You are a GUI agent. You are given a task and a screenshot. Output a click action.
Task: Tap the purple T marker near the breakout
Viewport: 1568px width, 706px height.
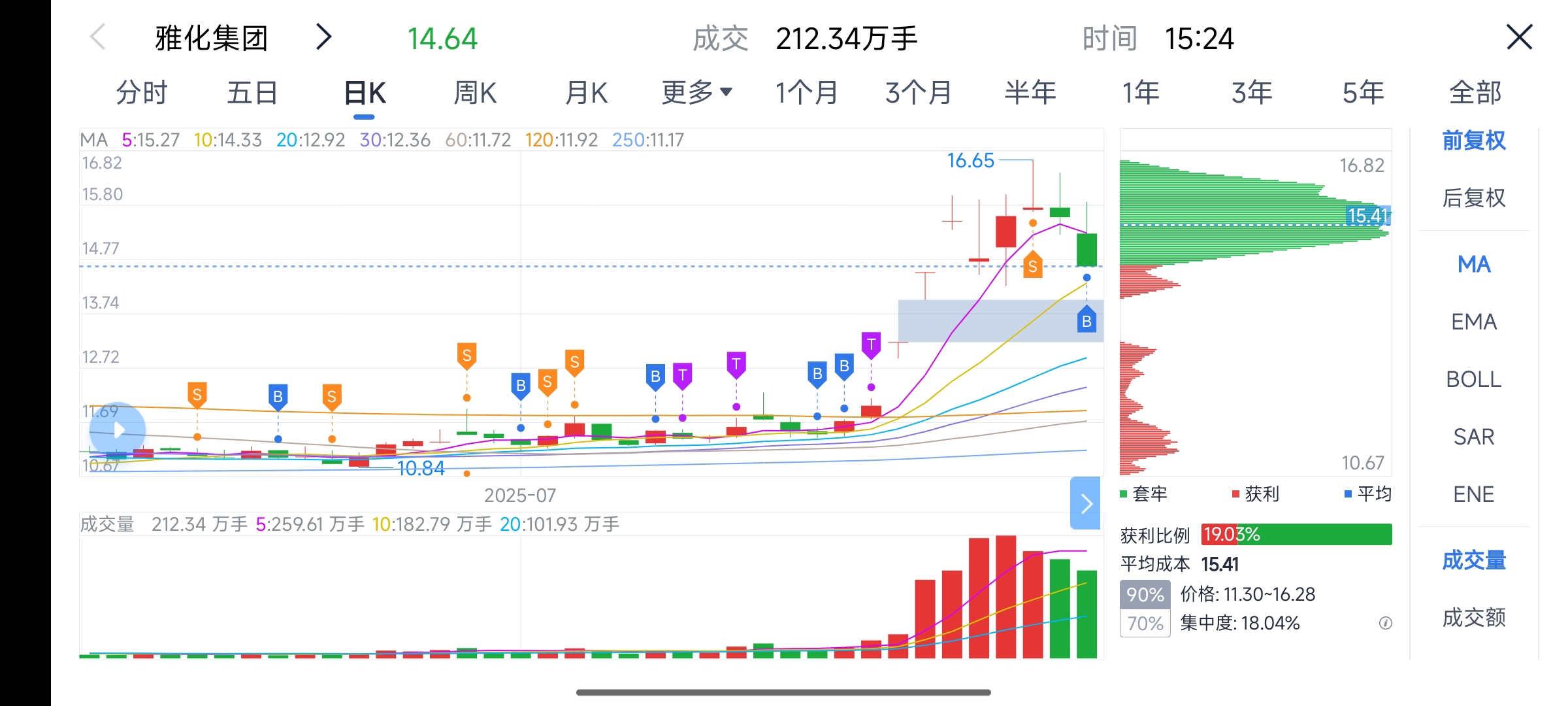[x=871, y=345]
